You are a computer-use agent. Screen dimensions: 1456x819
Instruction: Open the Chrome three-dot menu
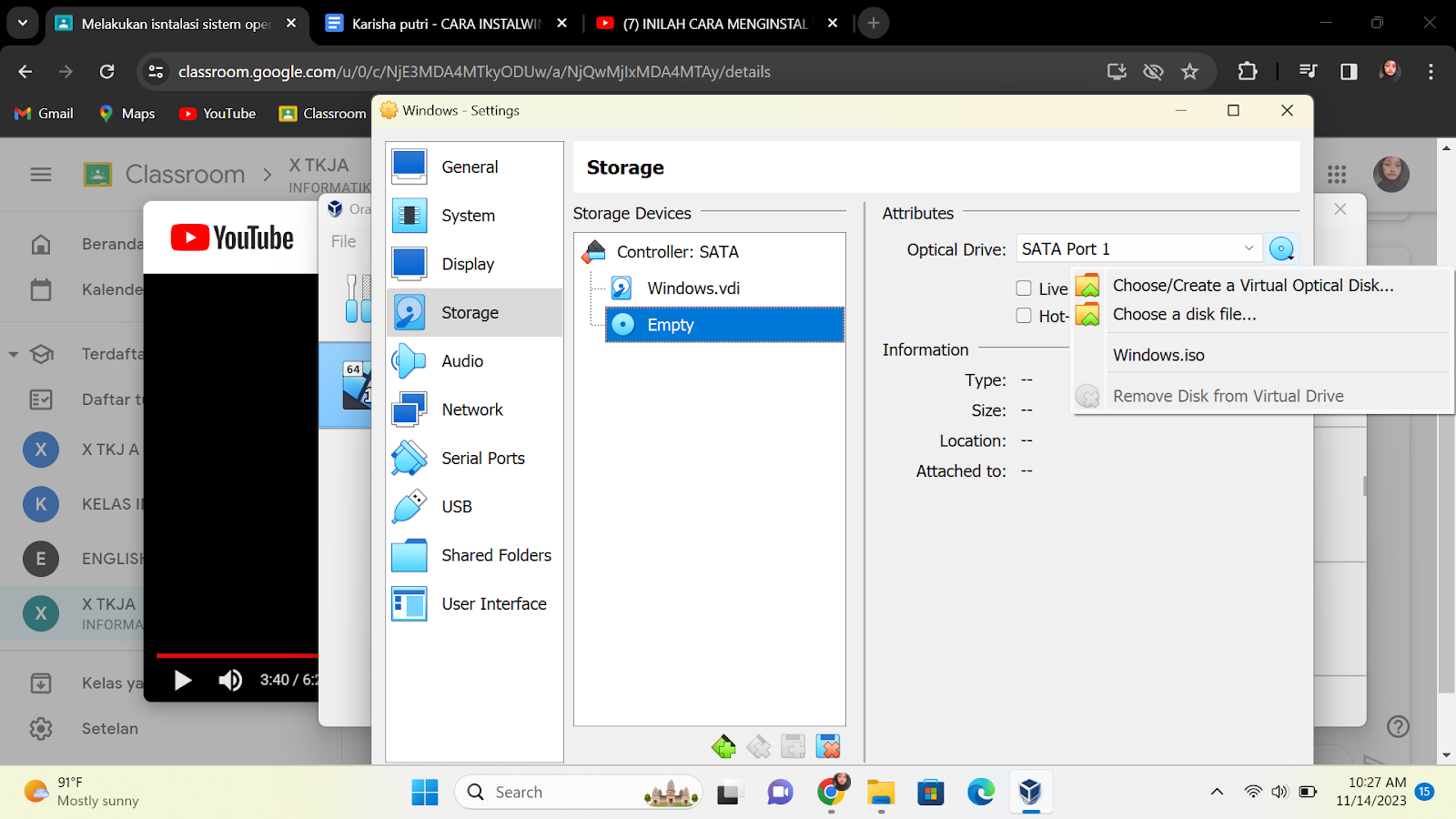pyautogui.click(x=1431, y=71)
